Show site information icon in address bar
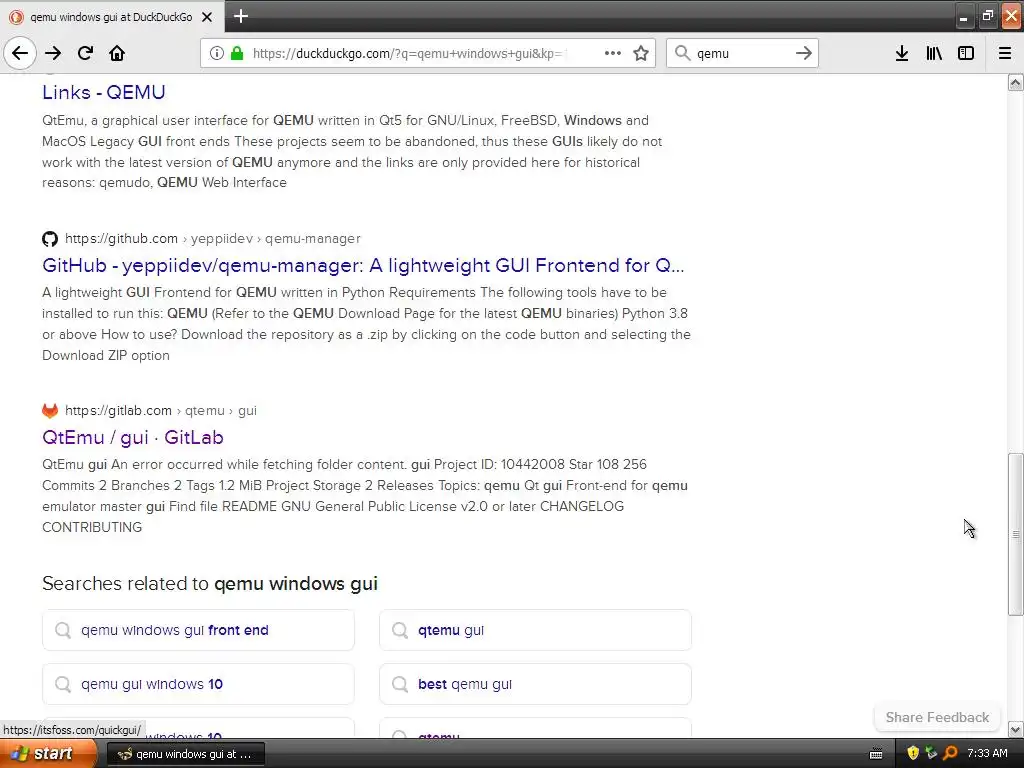This screenshot has height=768, width=1024. pyautogui.click(x=217, y=53)
